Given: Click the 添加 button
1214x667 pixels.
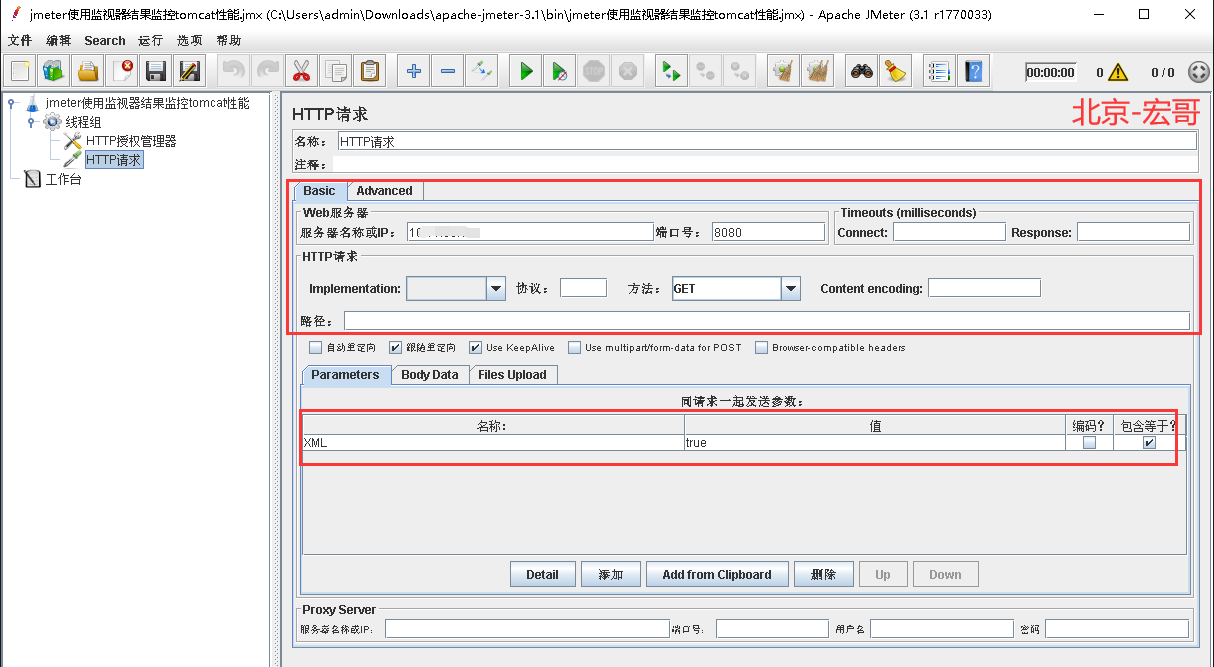Looking at the screenshot, I should pos(611,575).
